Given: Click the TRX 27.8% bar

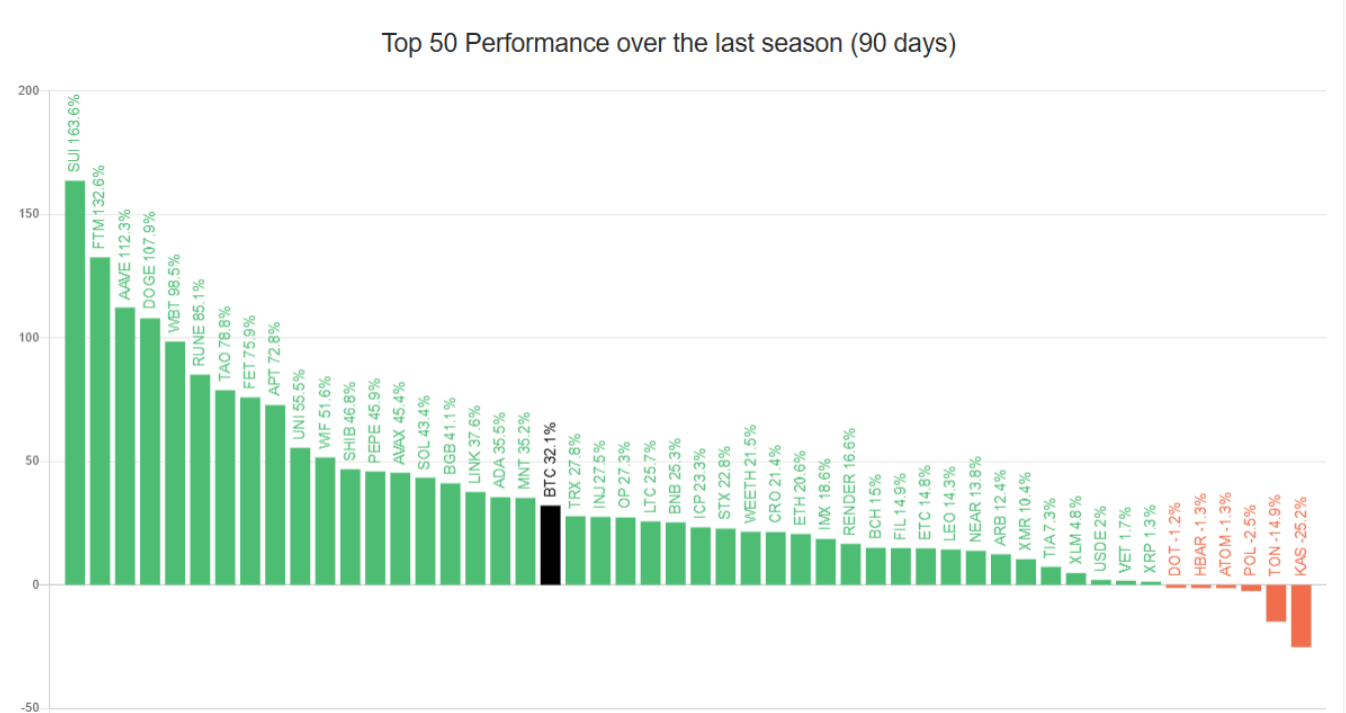Looking at the screenshot, I should click(575, 550).
